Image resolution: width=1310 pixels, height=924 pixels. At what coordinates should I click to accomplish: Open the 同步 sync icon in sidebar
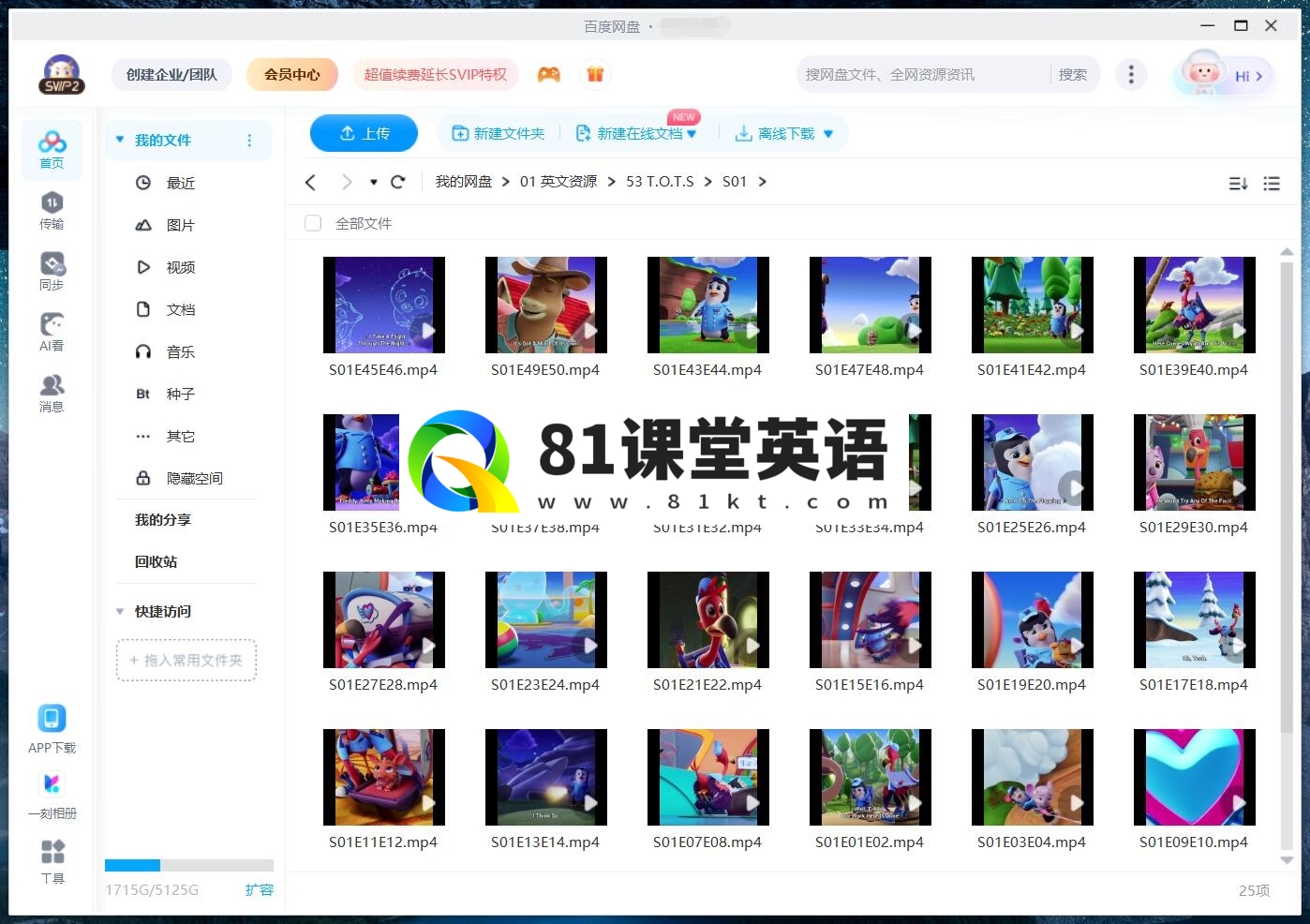(x=52, y=271)
